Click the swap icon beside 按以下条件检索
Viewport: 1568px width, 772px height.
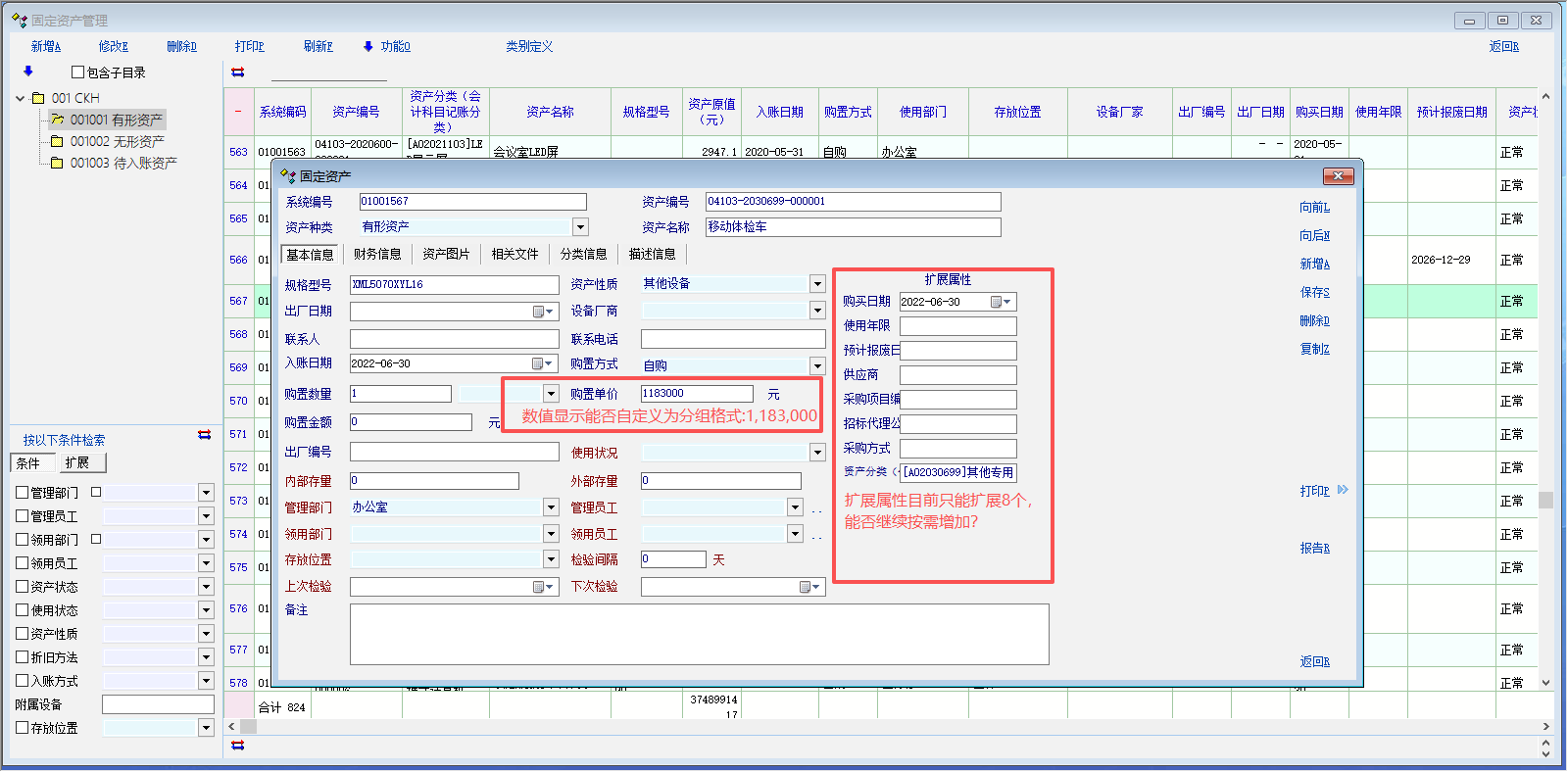[205, 435]
